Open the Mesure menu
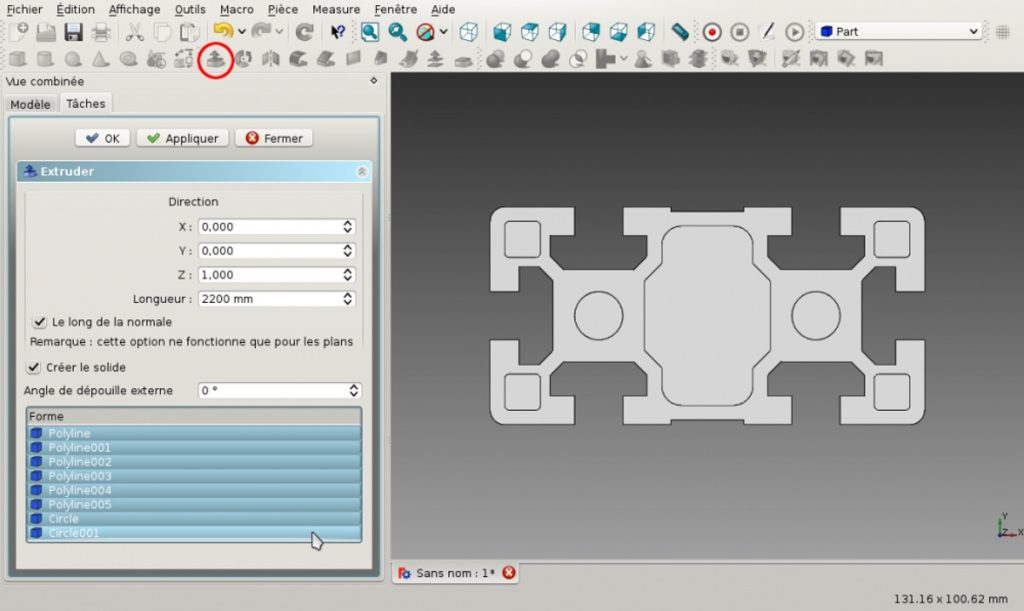This screenshot has height=611, width=1024. coord(336,9)
